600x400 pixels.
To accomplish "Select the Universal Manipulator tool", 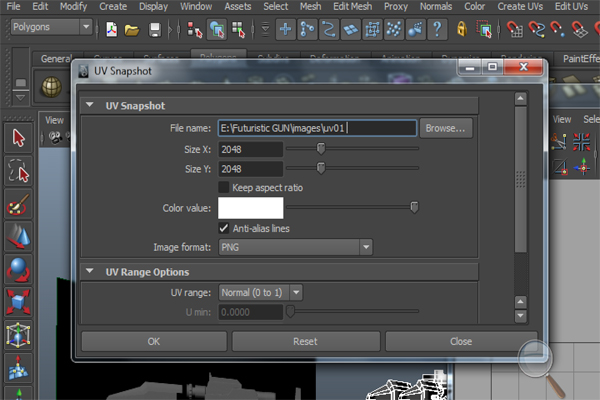I will tap(18, 335).
